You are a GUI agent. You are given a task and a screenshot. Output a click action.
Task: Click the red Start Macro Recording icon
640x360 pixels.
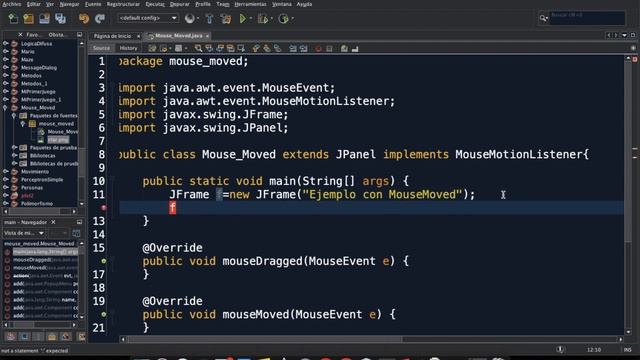pyautogui.click(x=318, y=48)
